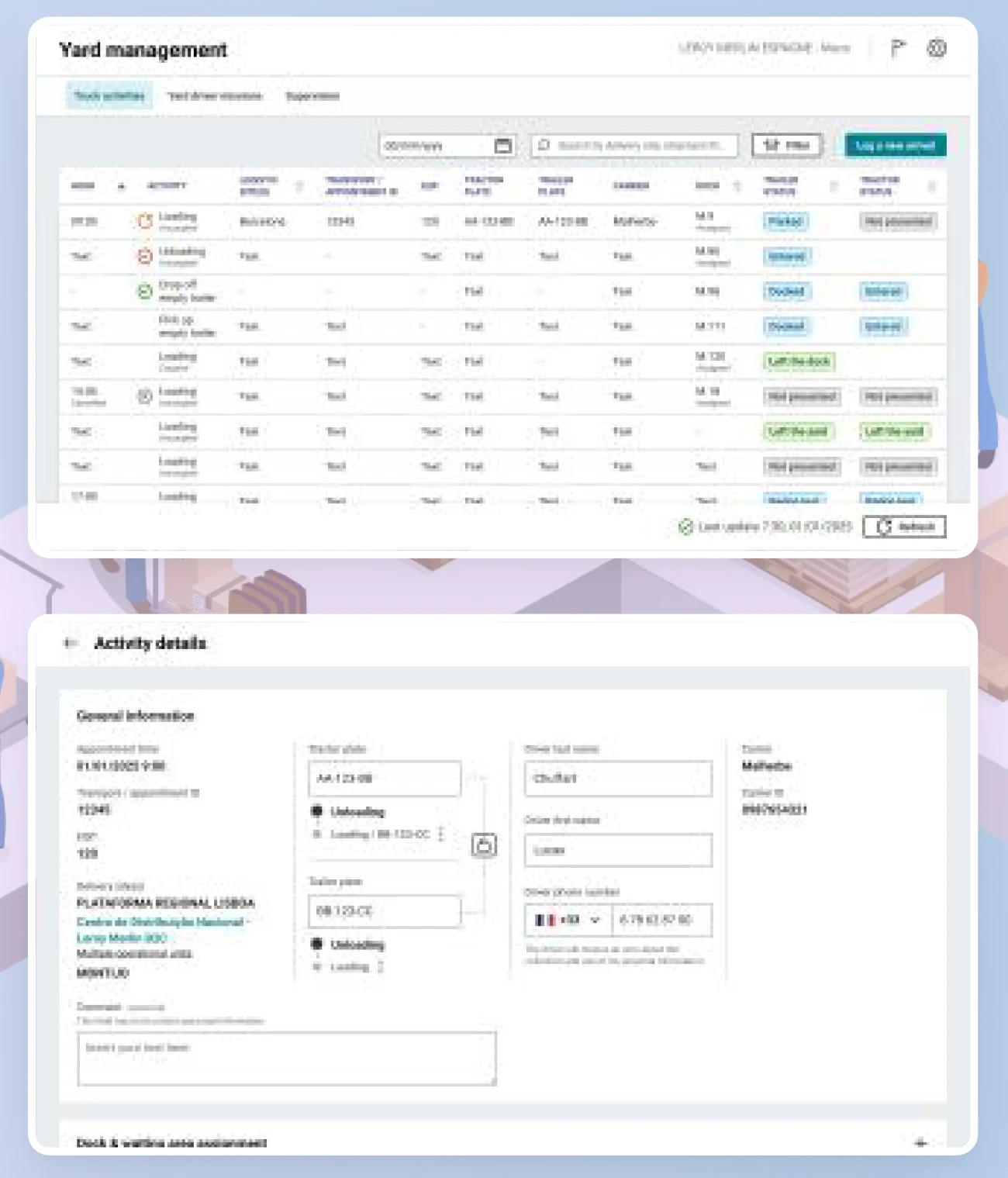Edit the driver phone number field
The image size is (1008, 1178).
pyautogui.click(x=661, y=920)
